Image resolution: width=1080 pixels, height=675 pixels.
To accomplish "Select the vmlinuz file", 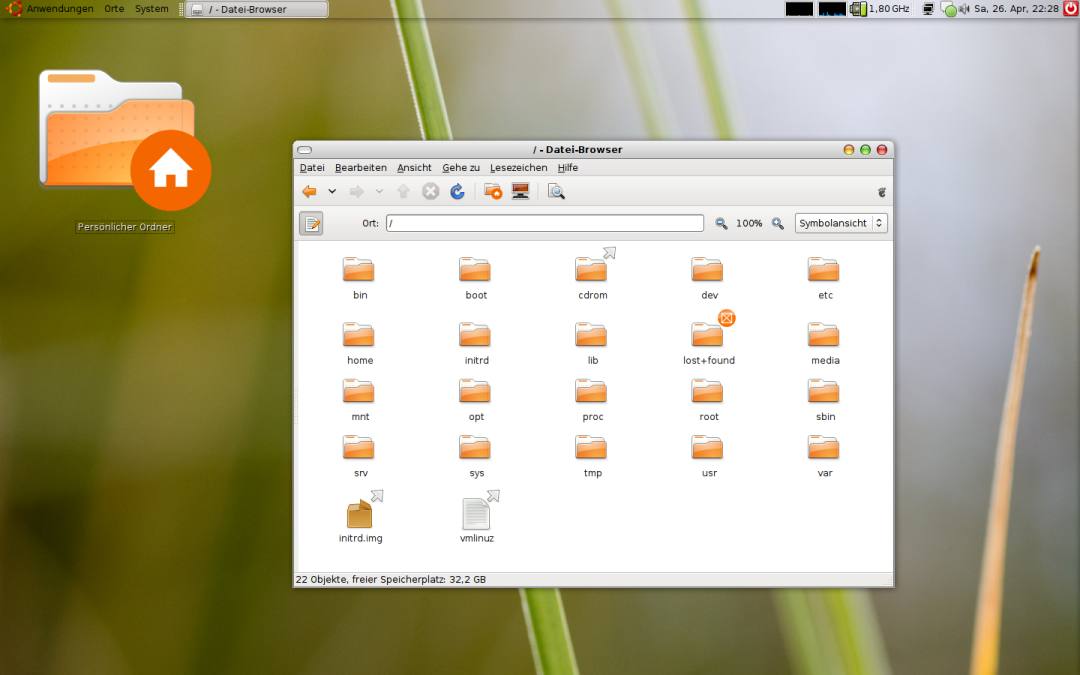I will point(477,517).
